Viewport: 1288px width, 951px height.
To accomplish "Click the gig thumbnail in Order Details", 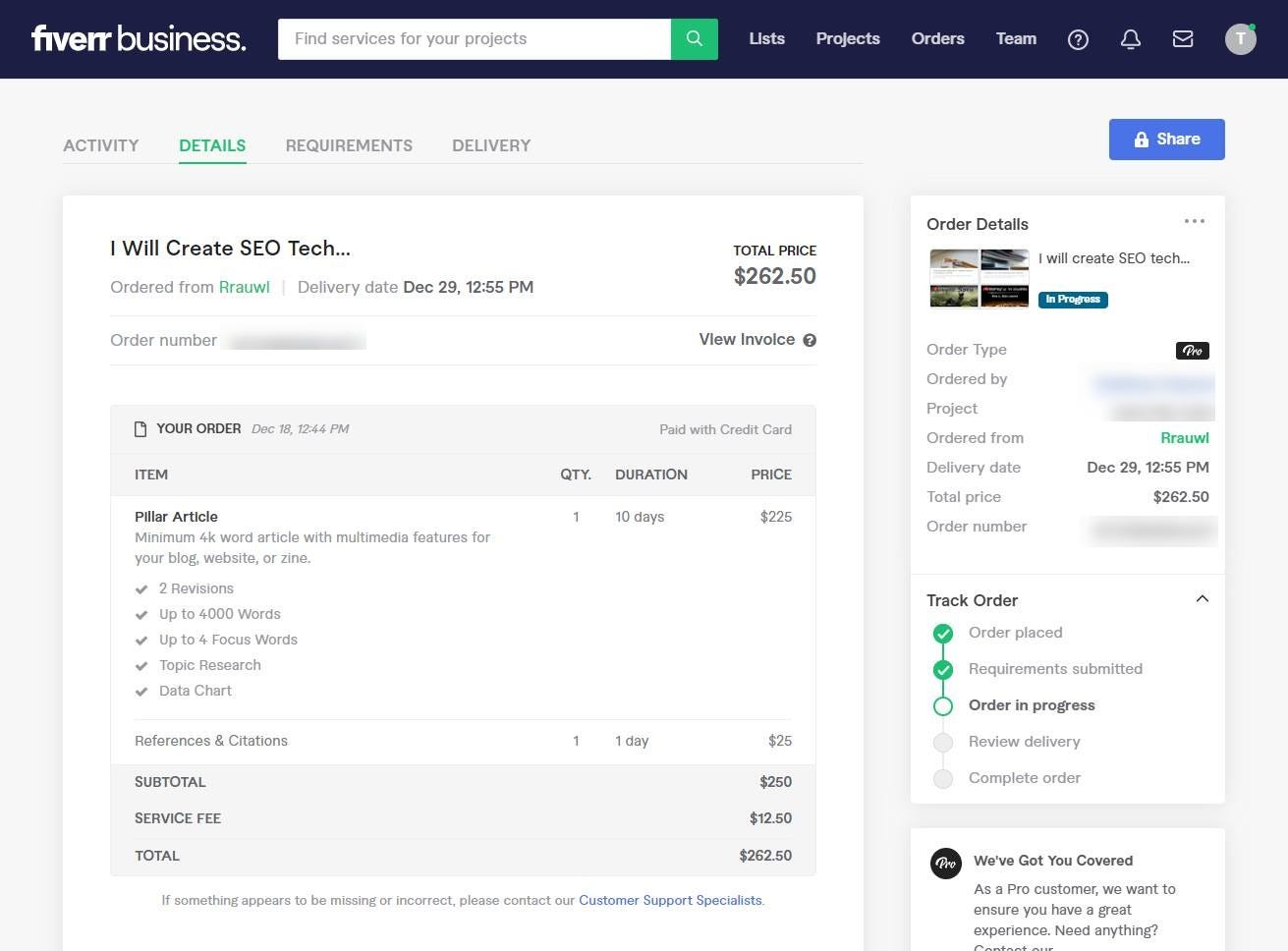I will [x=979, y=279].
